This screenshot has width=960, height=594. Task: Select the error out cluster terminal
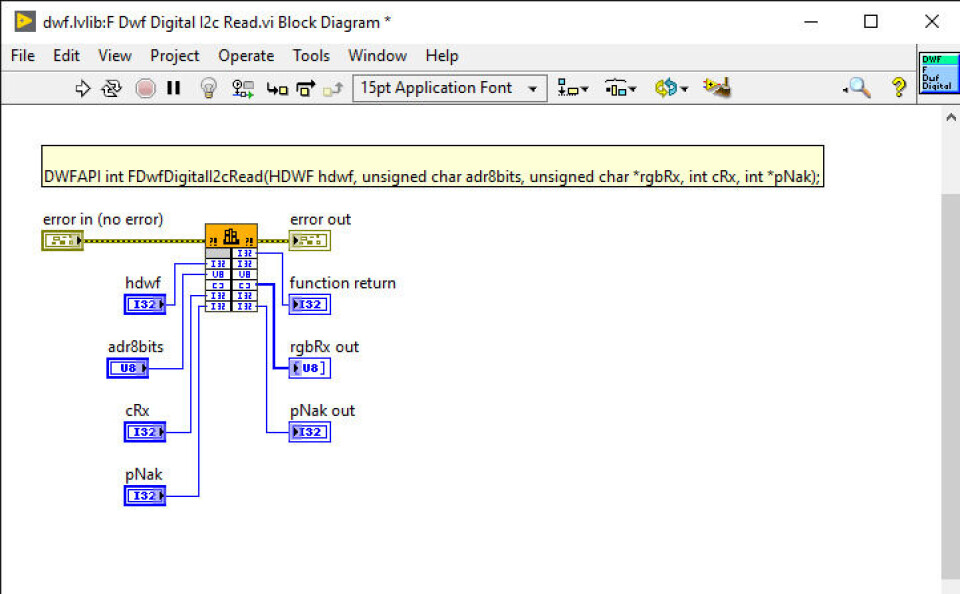310,241
